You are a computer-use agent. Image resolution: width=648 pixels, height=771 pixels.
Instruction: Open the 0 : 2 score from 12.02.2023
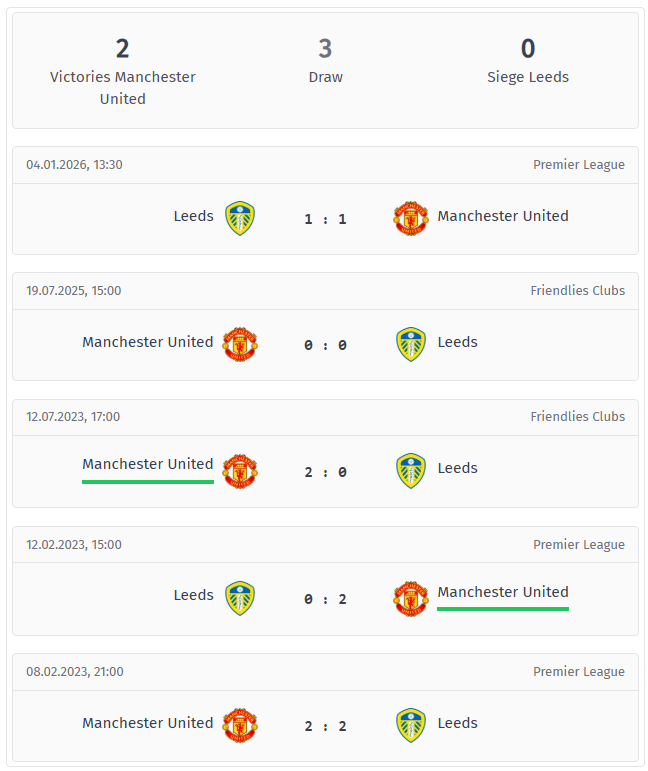pos(325,598)
